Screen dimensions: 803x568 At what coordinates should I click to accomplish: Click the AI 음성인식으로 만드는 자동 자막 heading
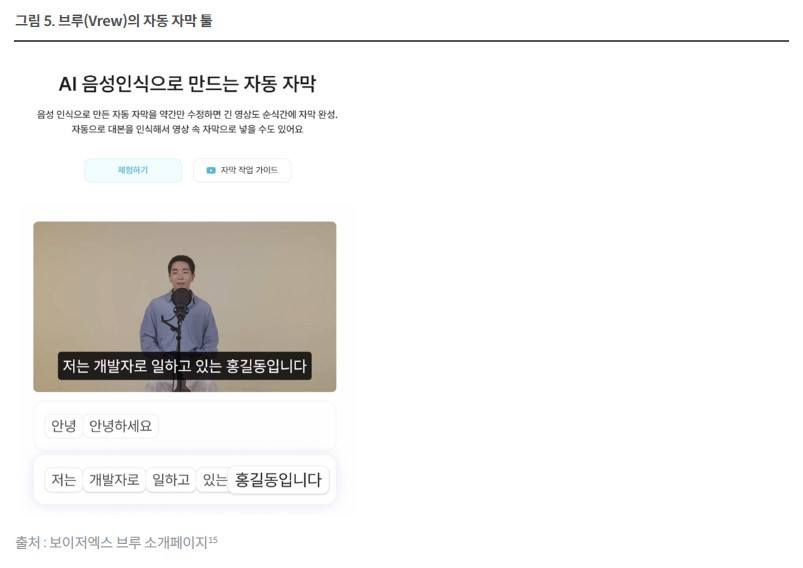click(187, 83)
